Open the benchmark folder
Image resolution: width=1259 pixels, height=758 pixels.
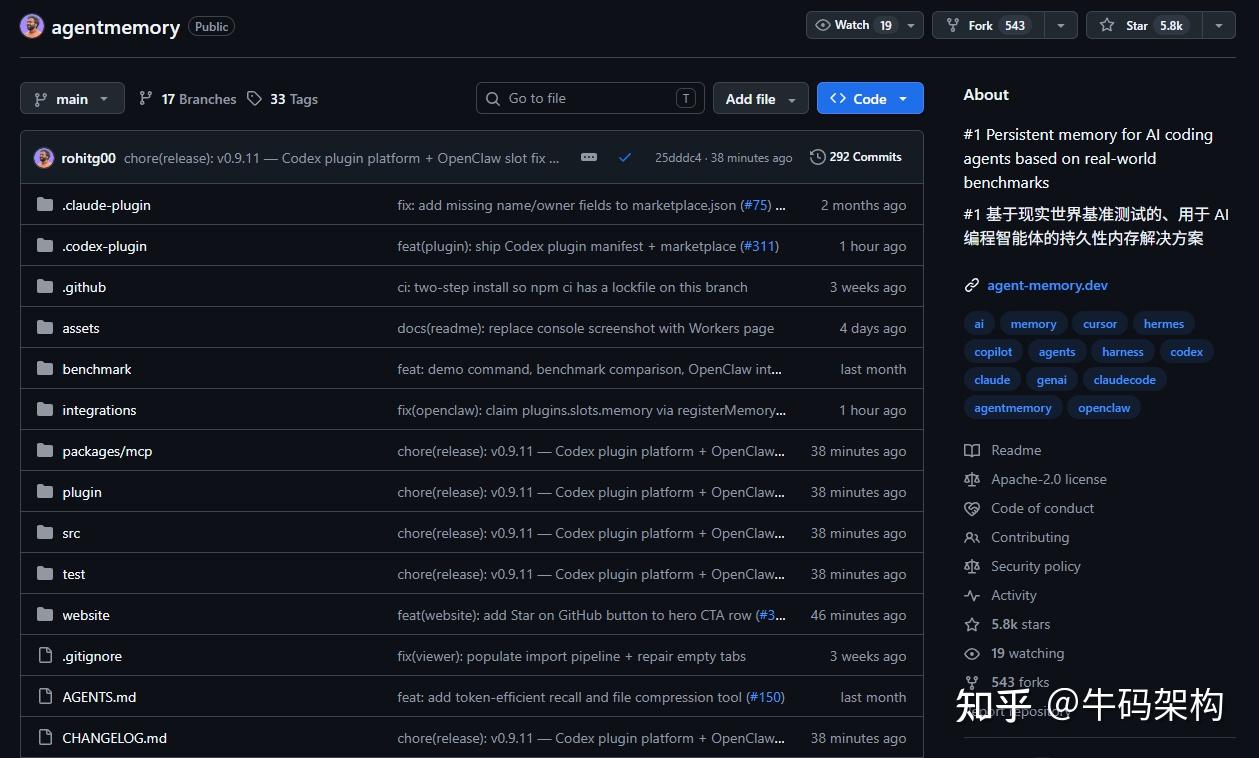97,369
